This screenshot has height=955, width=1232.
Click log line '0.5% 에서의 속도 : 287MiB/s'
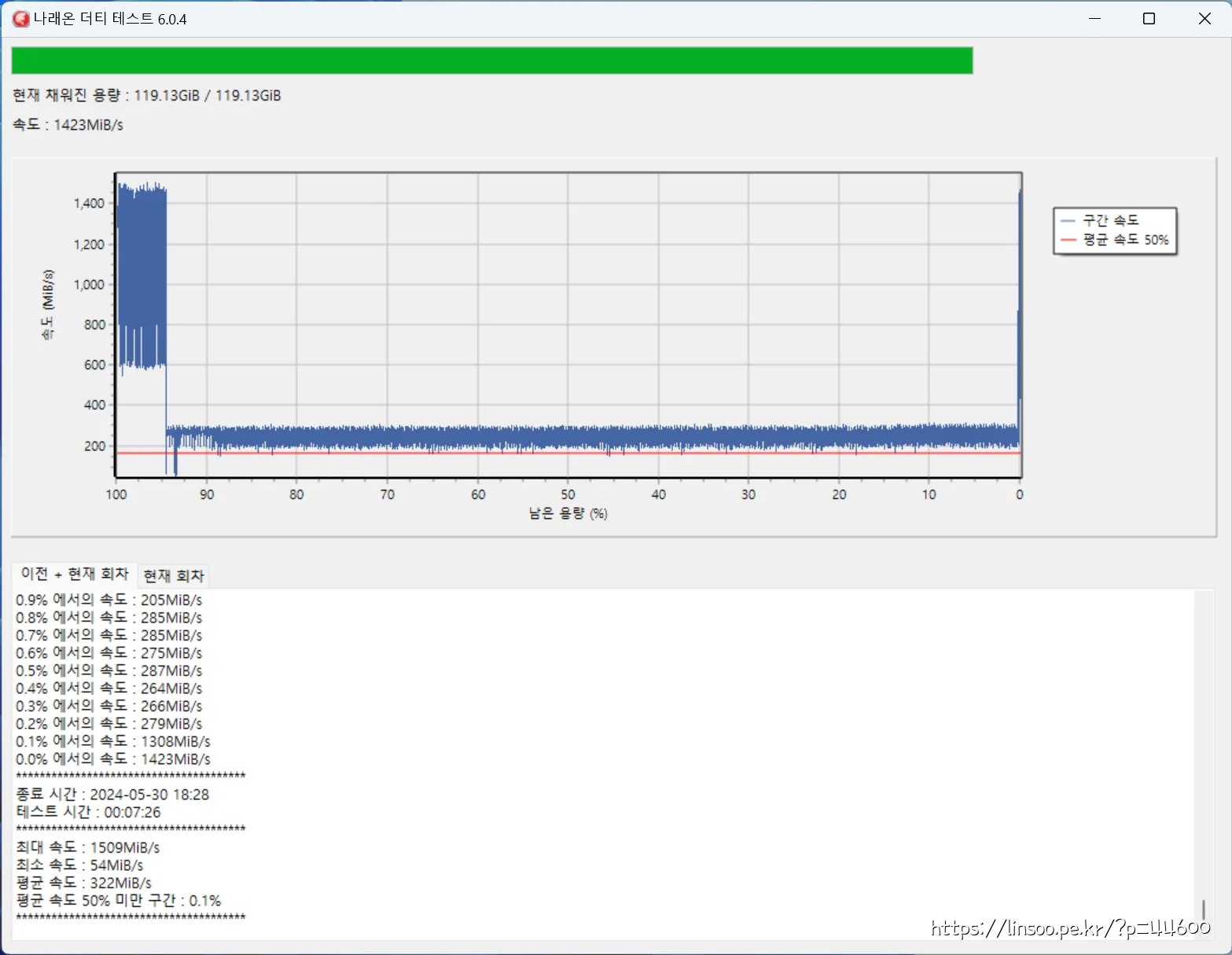point(109,670)
